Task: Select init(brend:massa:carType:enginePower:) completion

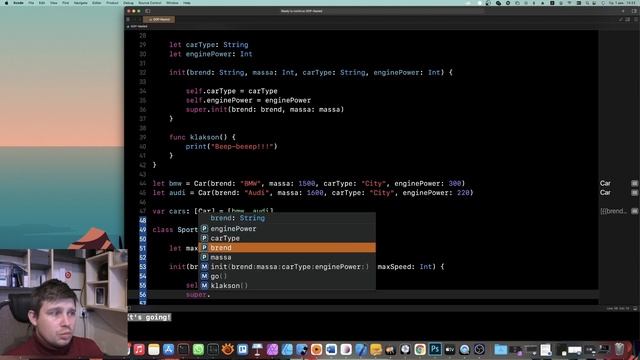Action: click(x=287, y=267)
